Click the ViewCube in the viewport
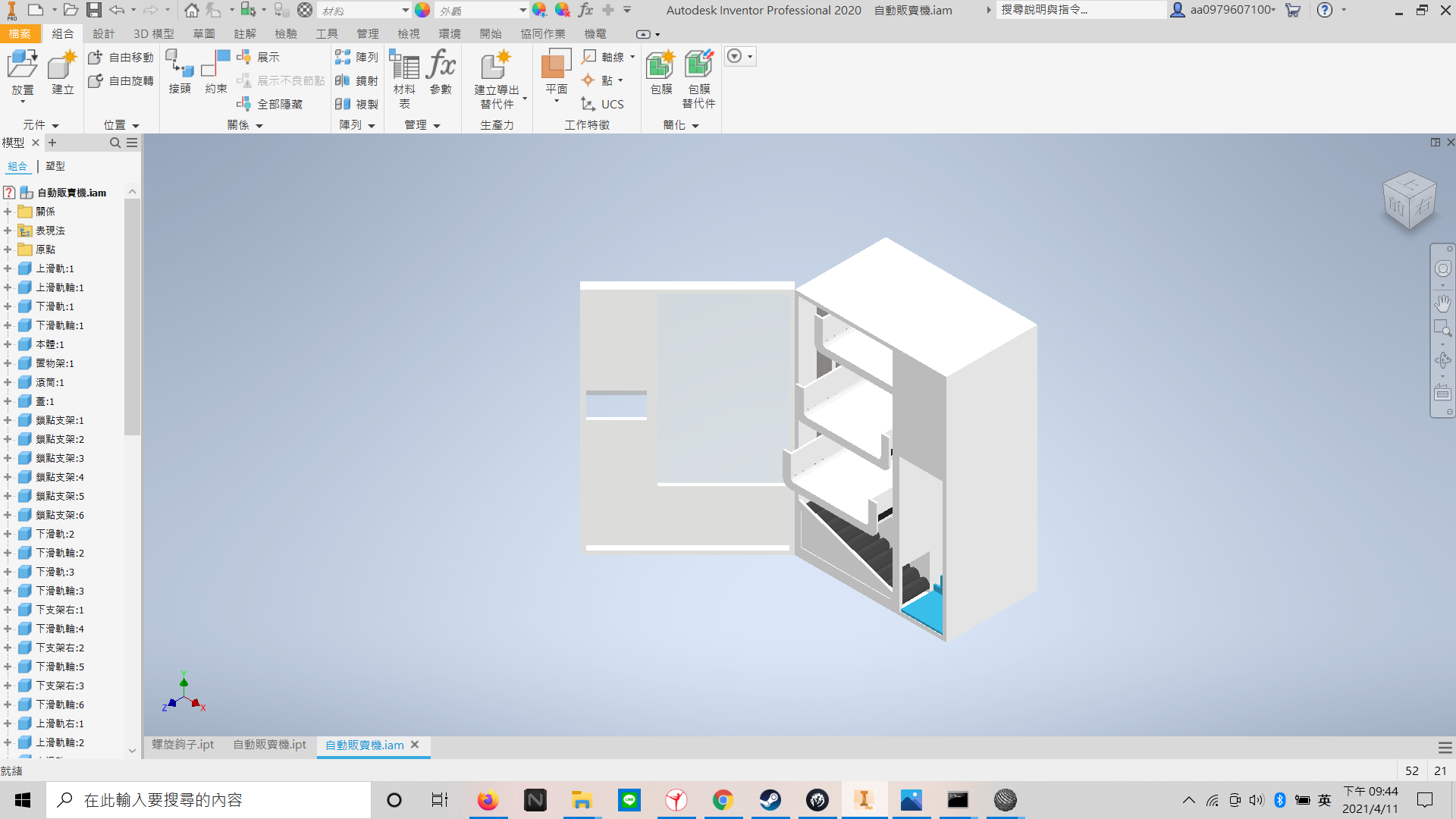Screen dimensions: 1456x819 pyautogui.click(x=1409, y=201)
